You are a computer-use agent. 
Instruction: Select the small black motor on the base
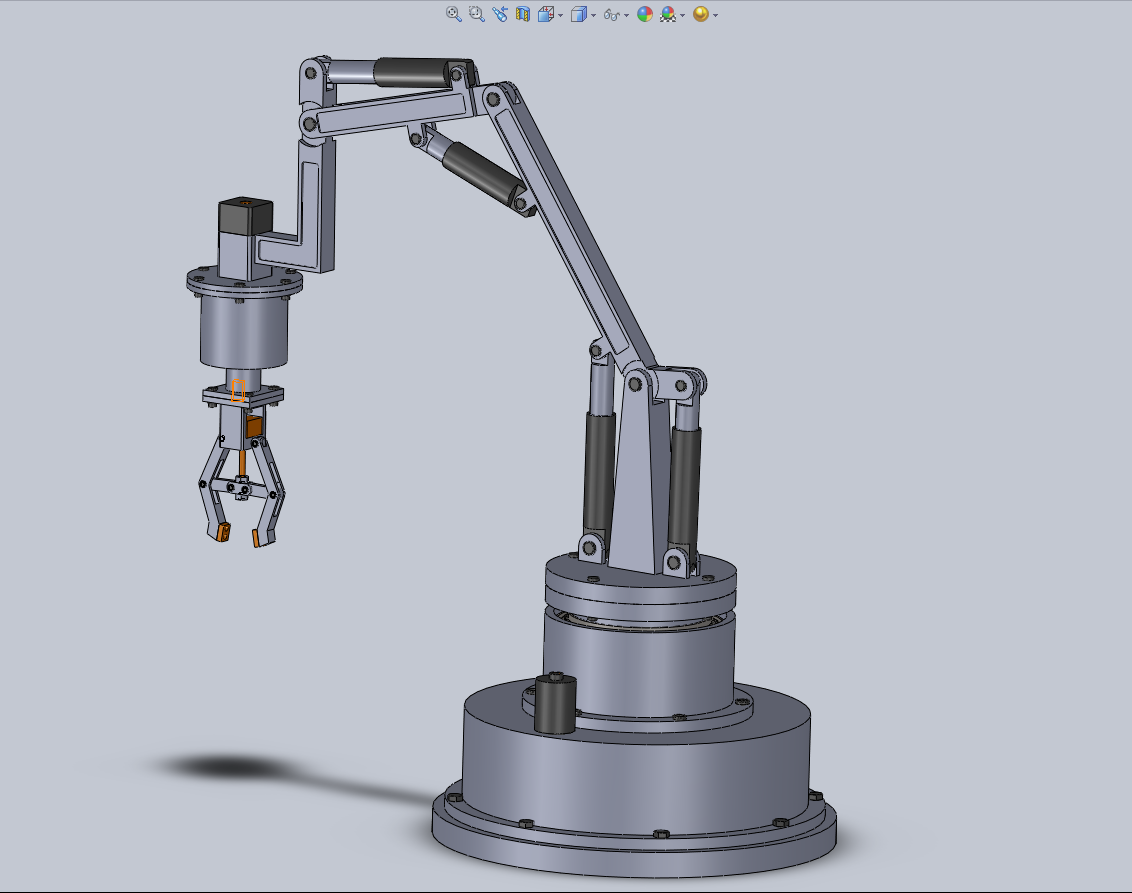coord(554,705)
